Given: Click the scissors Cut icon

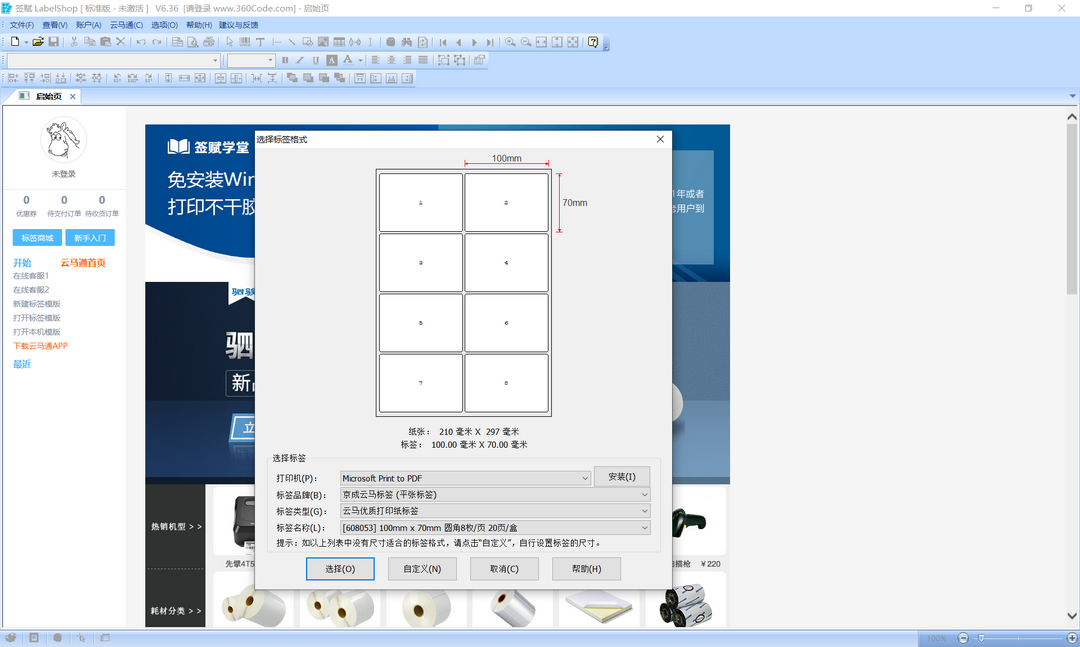Looking at the screenshot, I should point(74,42).
